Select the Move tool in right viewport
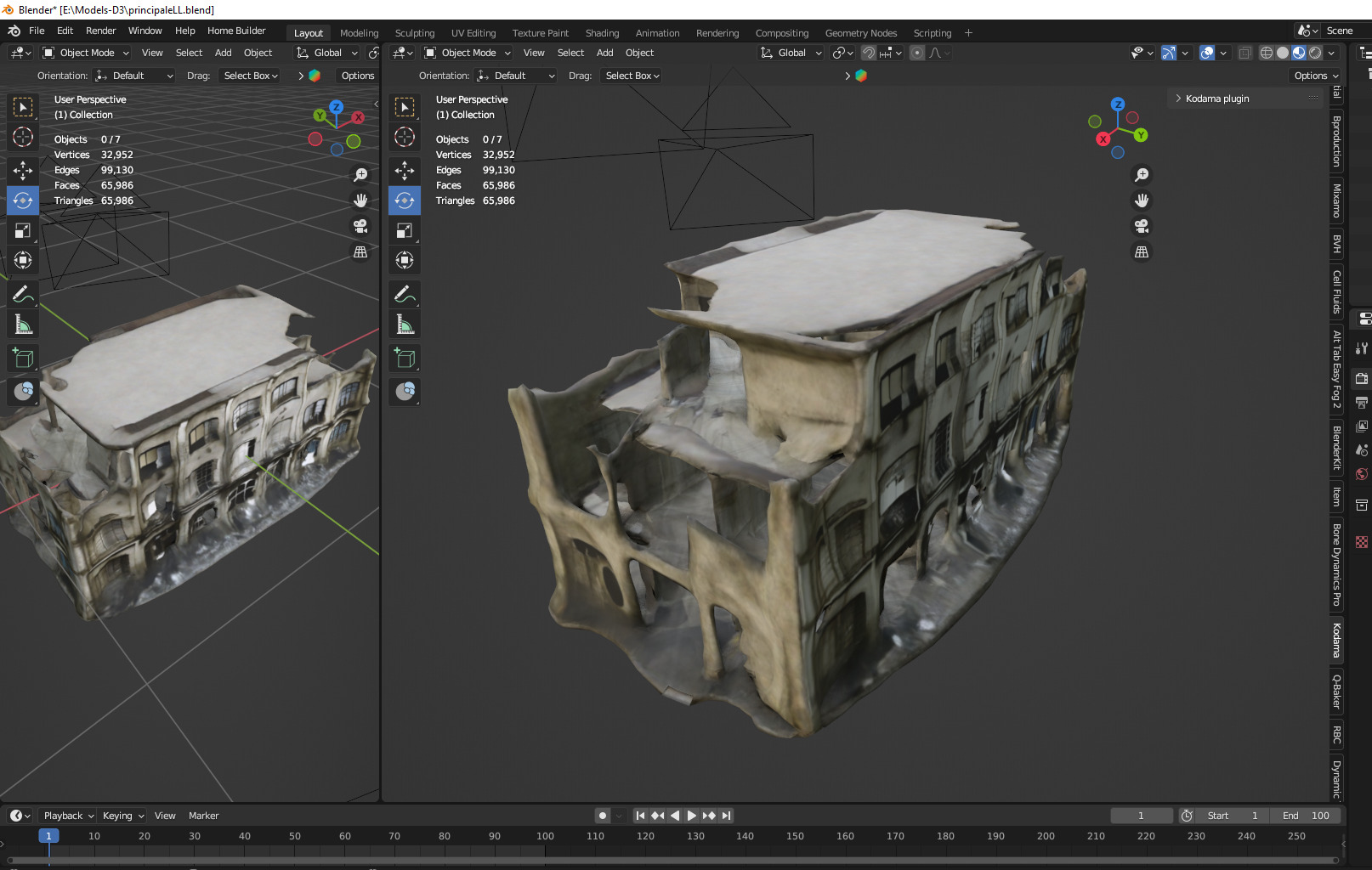The height and width of the screenshot is (870, 1372). (x=405, y=171)
